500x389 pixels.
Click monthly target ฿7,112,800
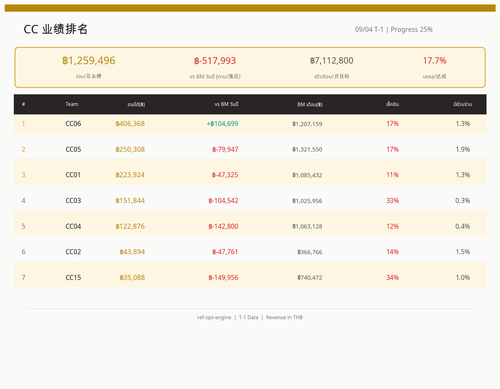point(332,61)
